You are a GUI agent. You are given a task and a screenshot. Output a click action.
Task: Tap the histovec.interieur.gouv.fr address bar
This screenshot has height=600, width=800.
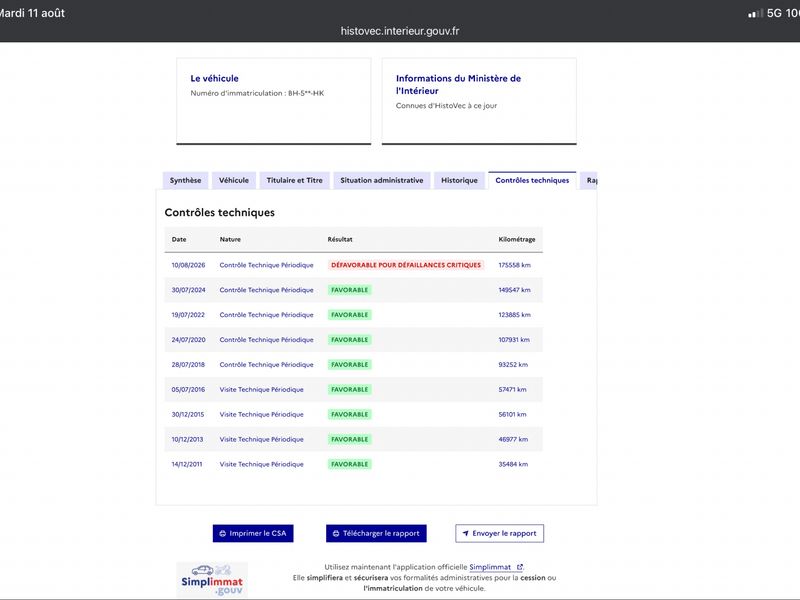click(400, 31)
